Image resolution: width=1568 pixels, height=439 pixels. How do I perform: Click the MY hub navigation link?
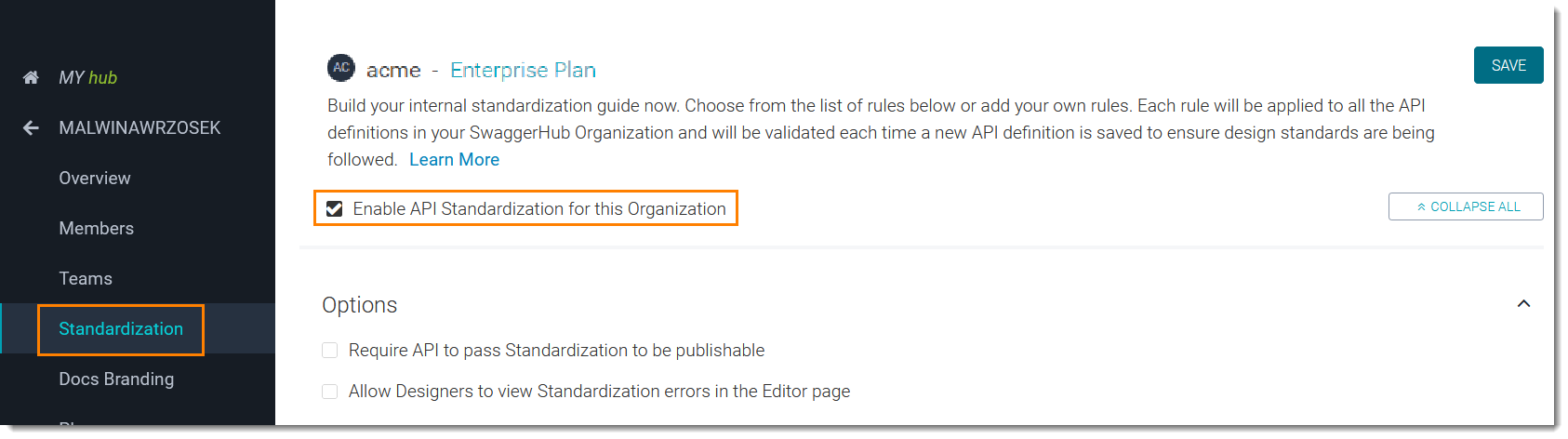tap(88, 78)
